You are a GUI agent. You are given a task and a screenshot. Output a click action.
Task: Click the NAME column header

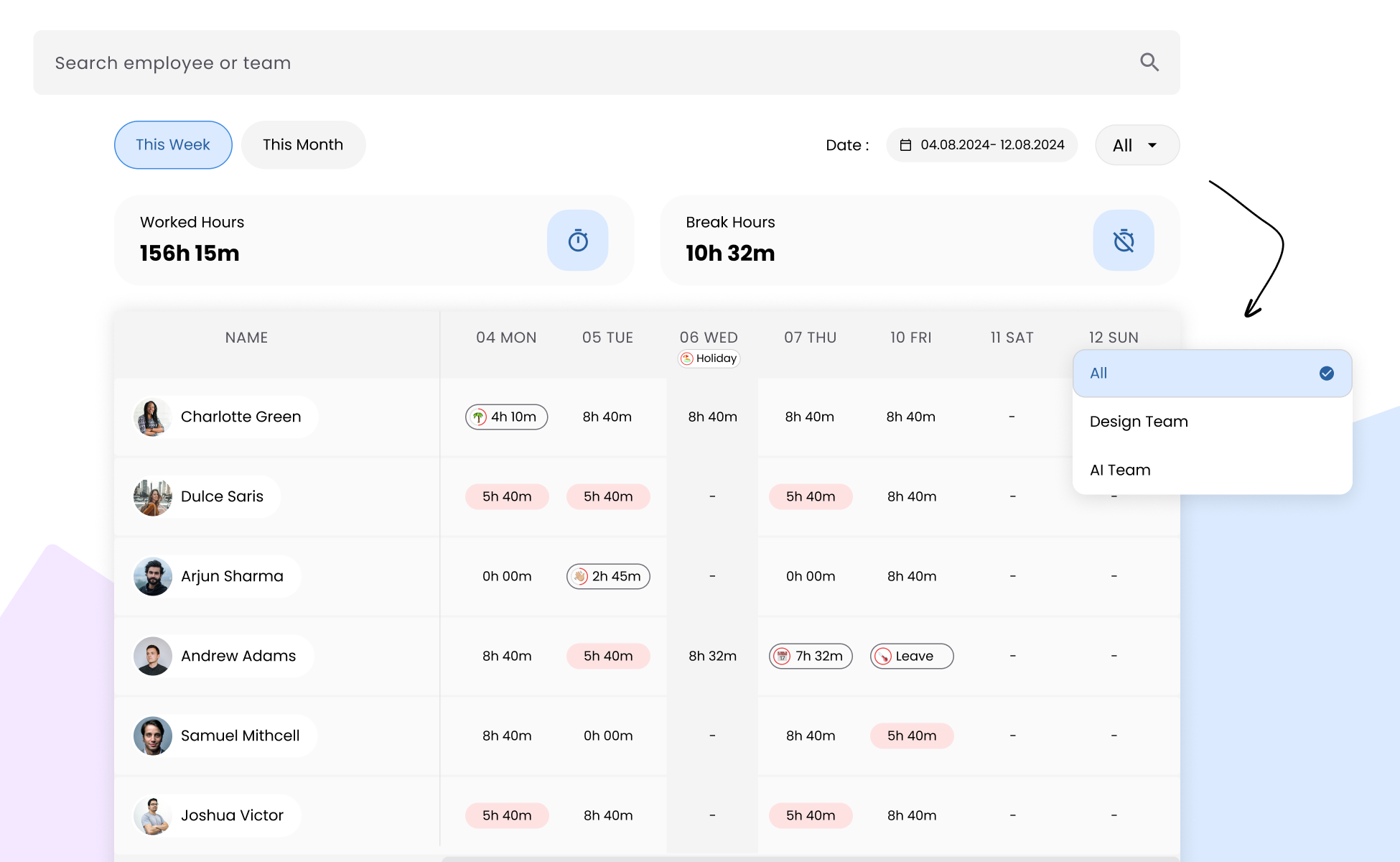click(246, 337)
